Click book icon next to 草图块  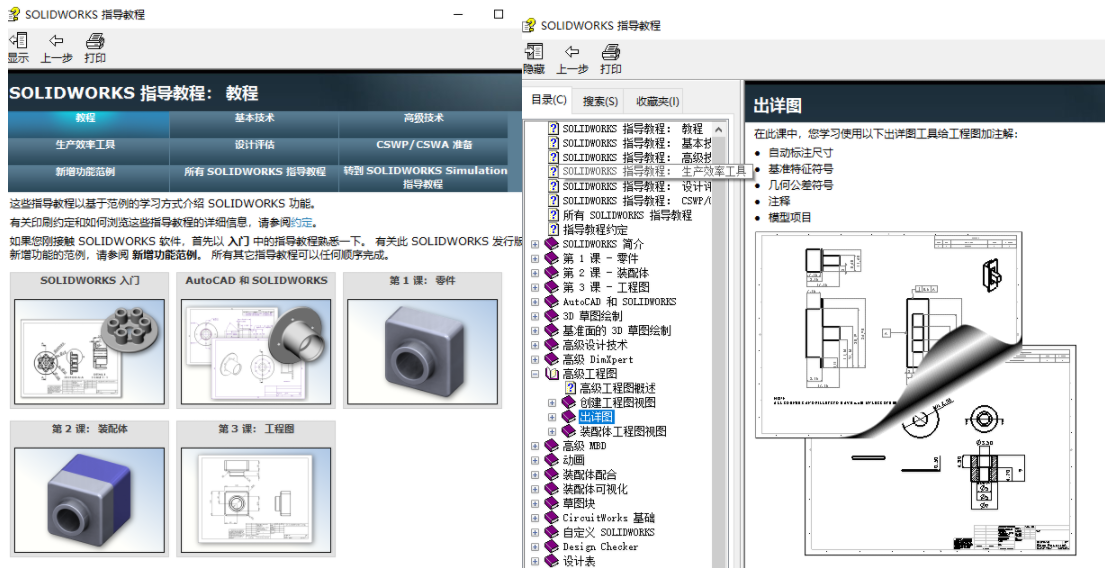[552, 503]
